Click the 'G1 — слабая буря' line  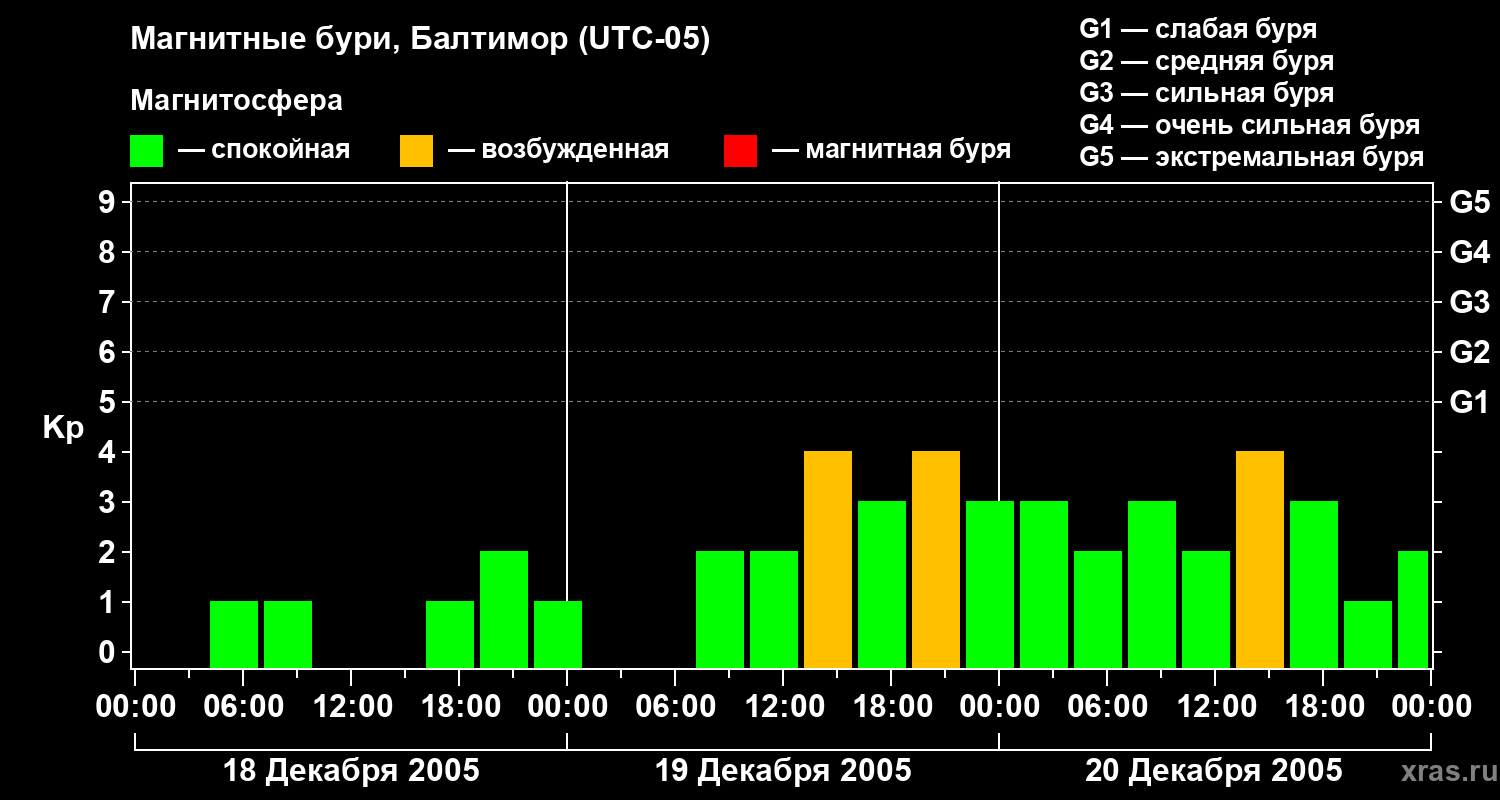(1198, 29)
